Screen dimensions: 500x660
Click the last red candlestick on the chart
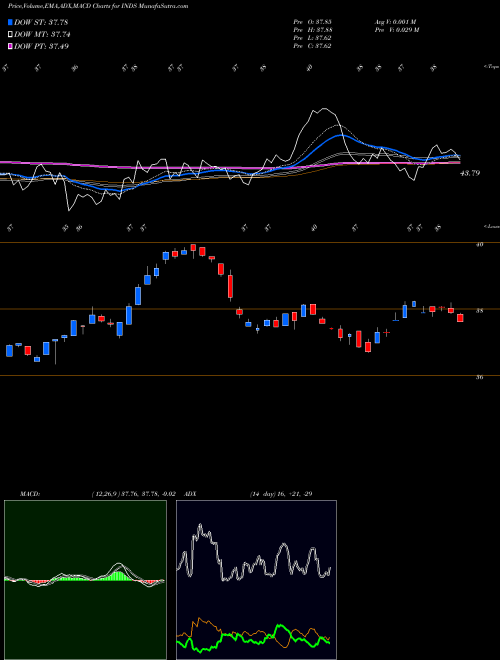tap(460, 318)
